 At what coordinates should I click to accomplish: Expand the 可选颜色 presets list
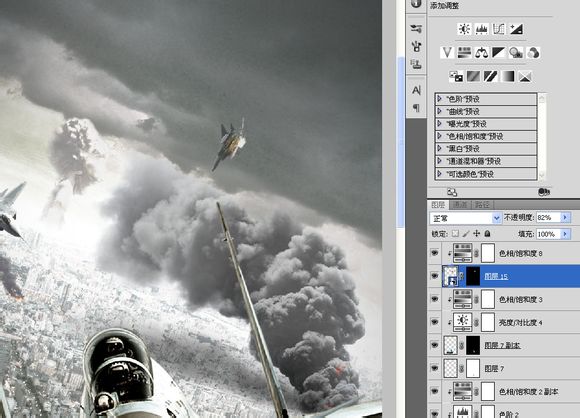coord(440,174)
